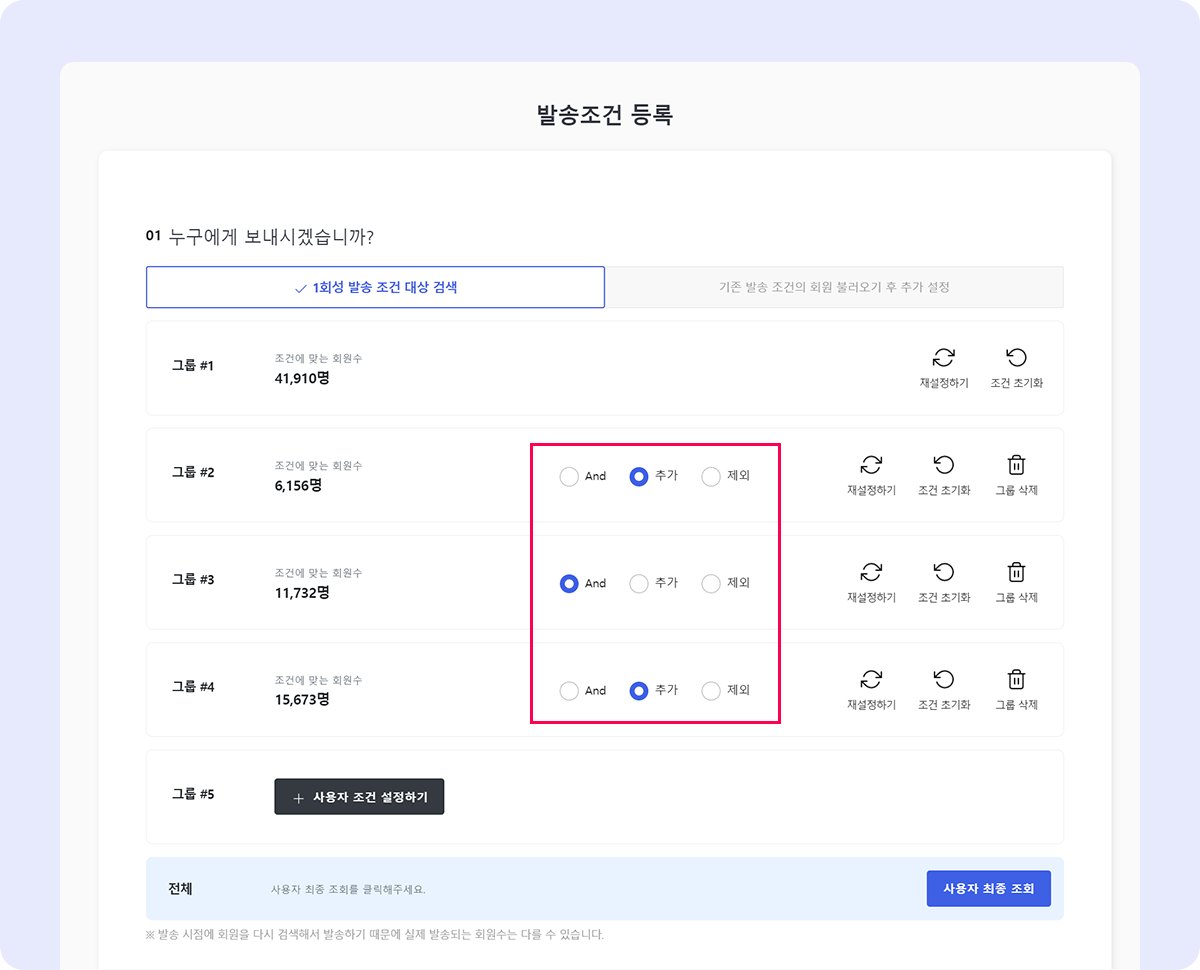Select the And radio for 그룹 #3
Image resolution: width=1200 pixels, height=970 pixels.
[x=569, y=583]
